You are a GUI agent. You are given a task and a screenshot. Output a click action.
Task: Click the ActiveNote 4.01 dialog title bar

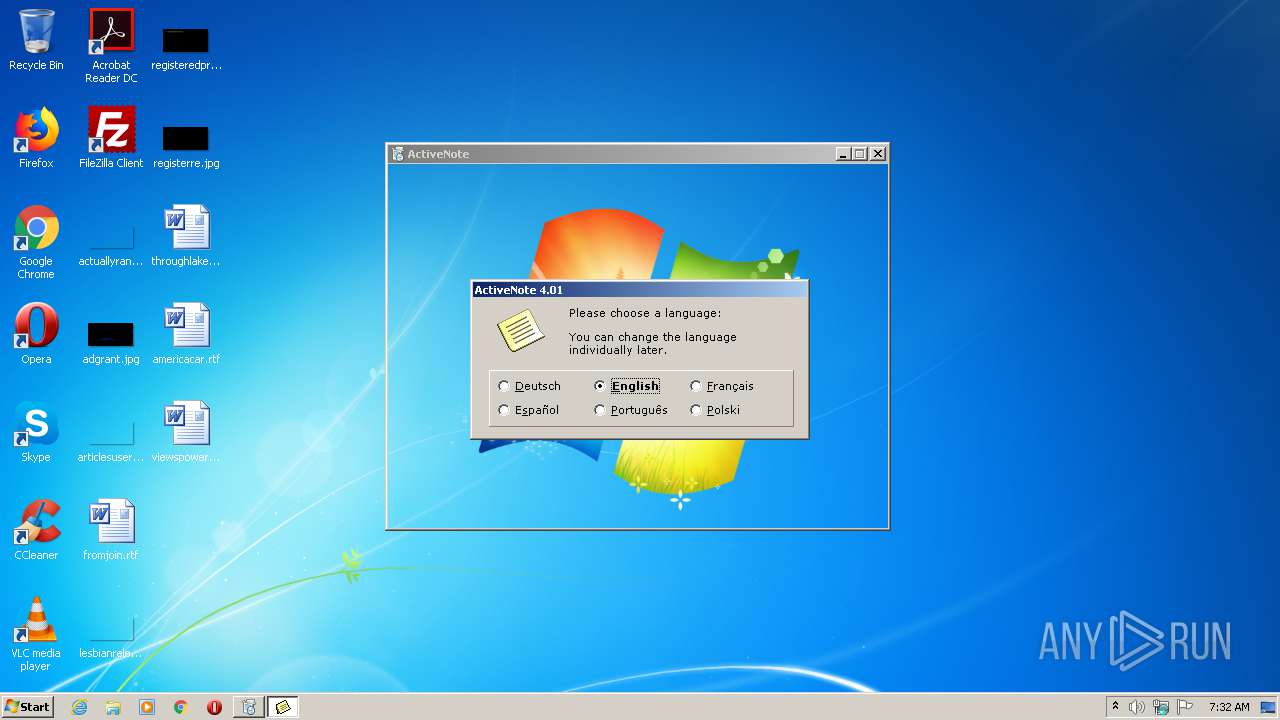[639, 290]
